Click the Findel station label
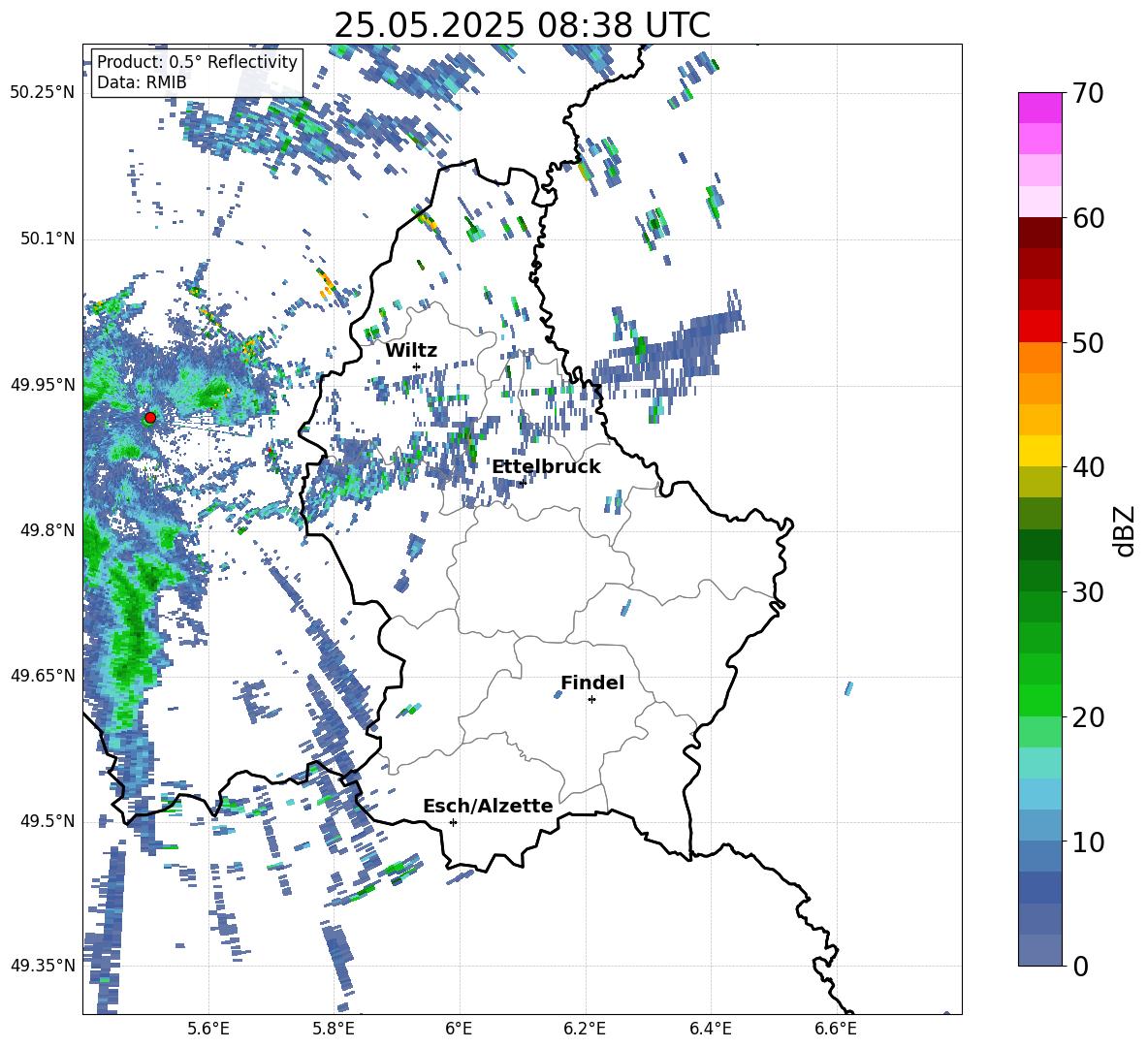The height and width of the screenshot is (1048, 1148). point(592,683)
